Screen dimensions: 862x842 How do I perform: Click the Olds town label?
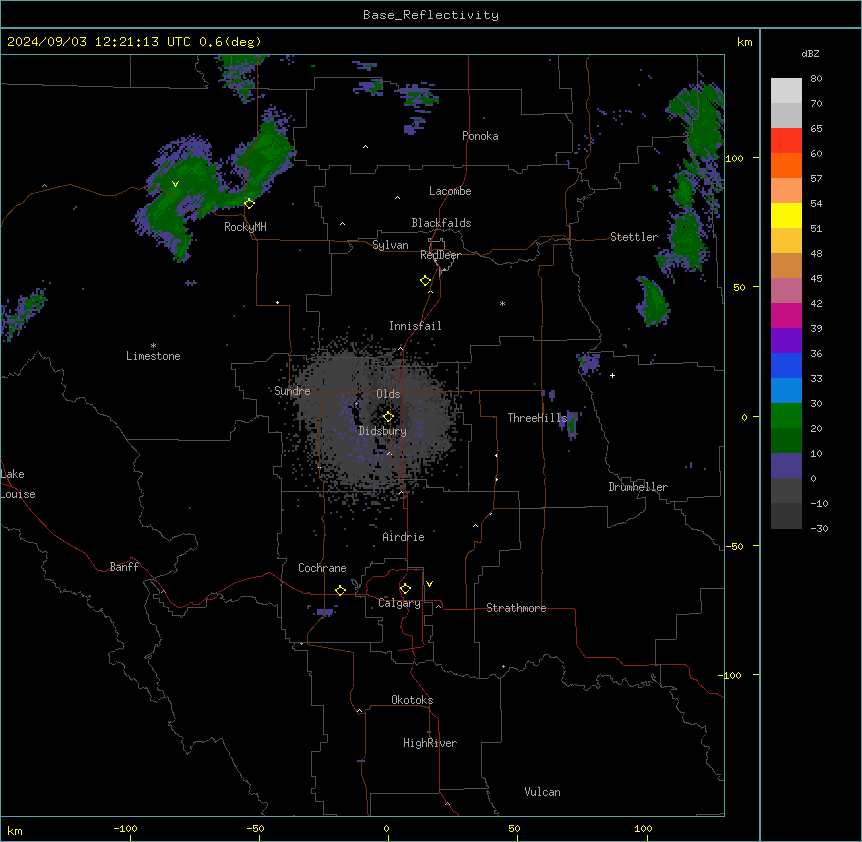pyautogui.click(x=388, y=394)
